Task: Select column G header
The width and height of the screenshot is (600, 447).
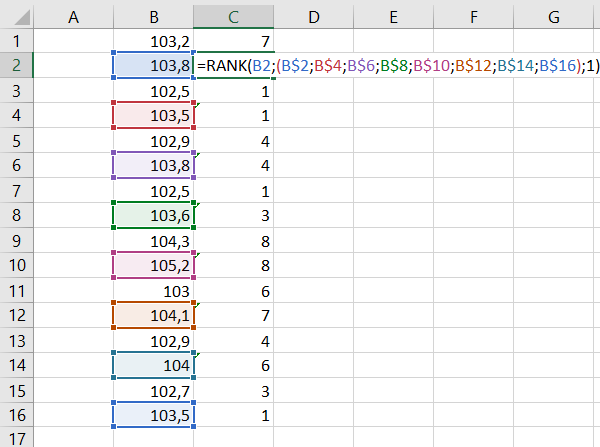Action: coord(553,17)
